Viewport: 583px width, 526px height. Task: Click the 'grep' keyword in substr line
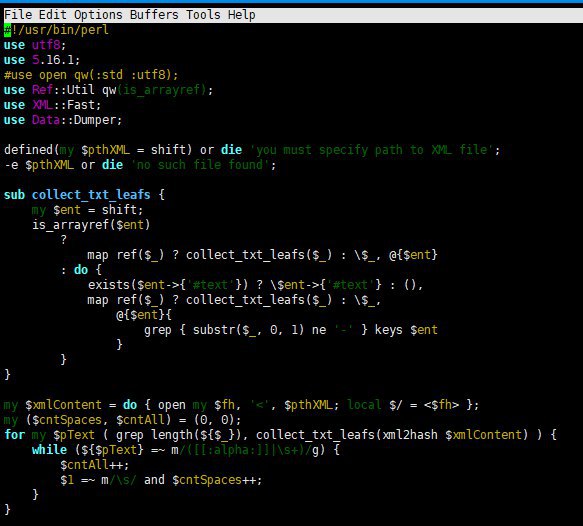[158, 330]
